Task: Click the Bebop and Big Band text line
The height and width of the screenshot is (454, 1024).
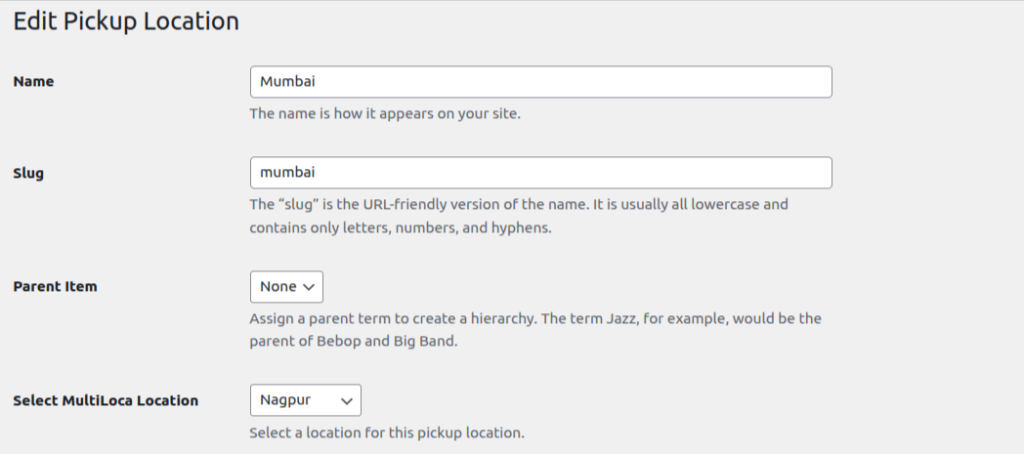Action: [x=367, y=341]
